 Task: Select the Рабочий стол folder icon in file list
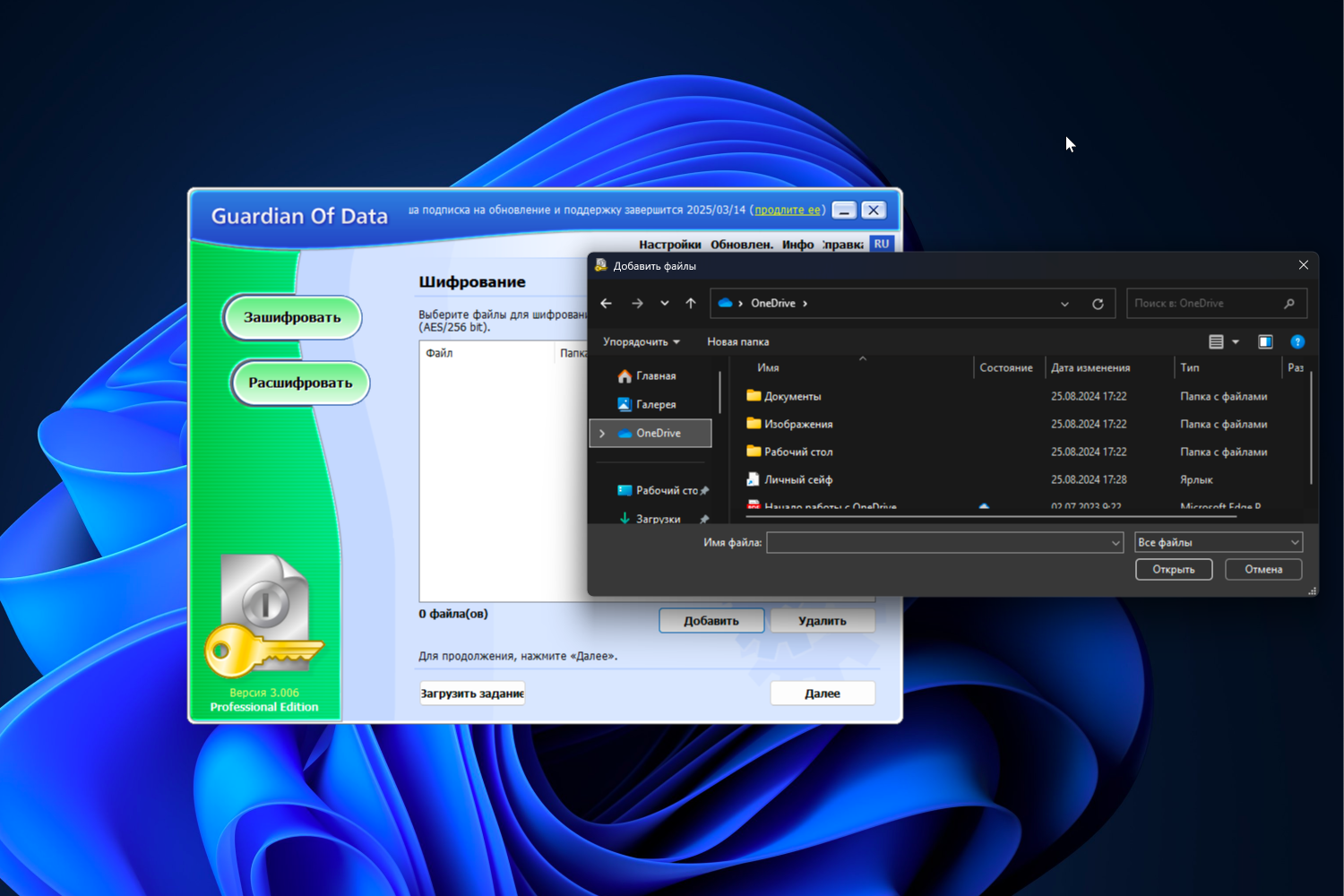point(754,452)
